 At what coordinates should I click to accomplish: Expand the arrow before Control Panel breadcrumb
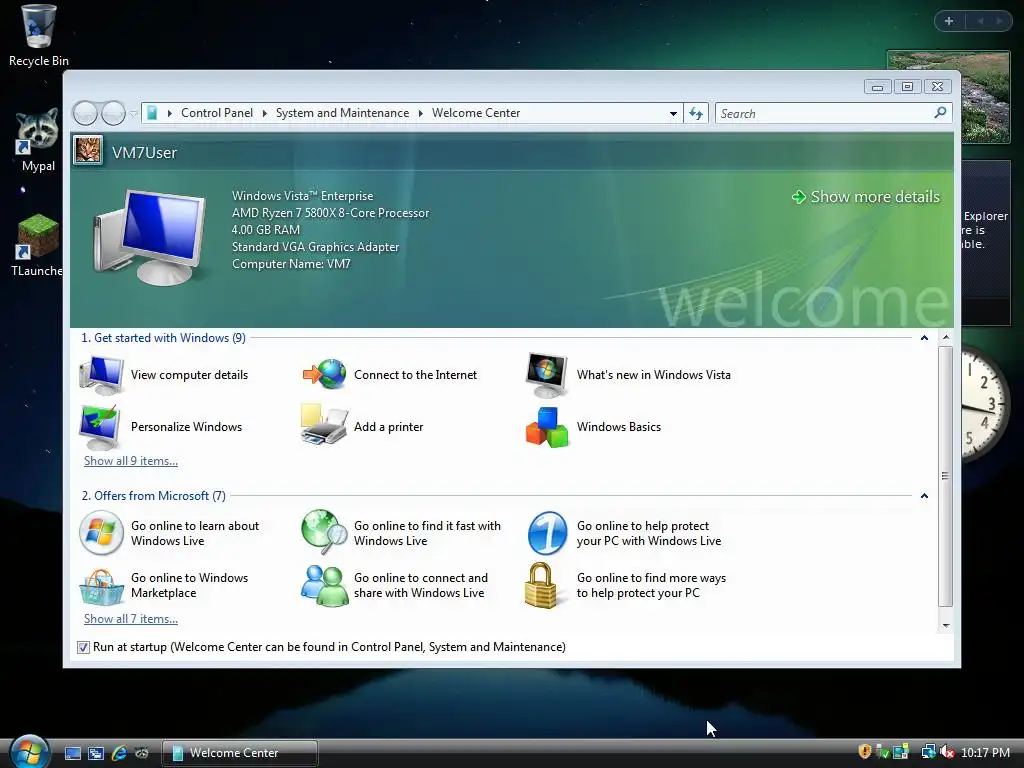[170, 114]
